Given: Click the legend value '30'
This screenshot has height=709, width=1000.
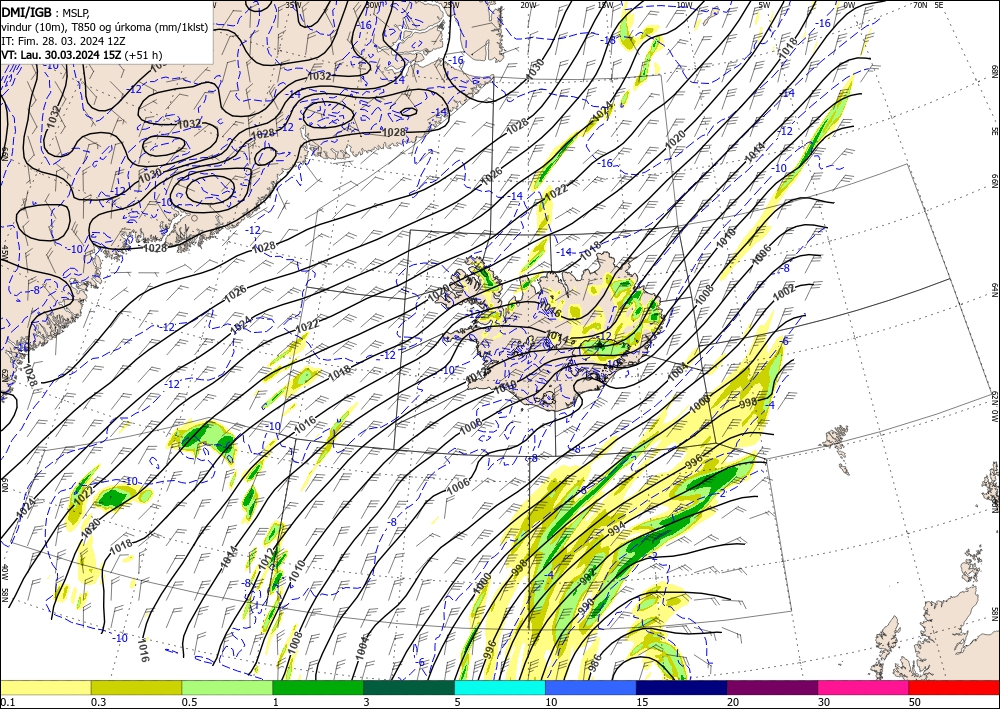Looking at the screenshot, I should 824,702.
